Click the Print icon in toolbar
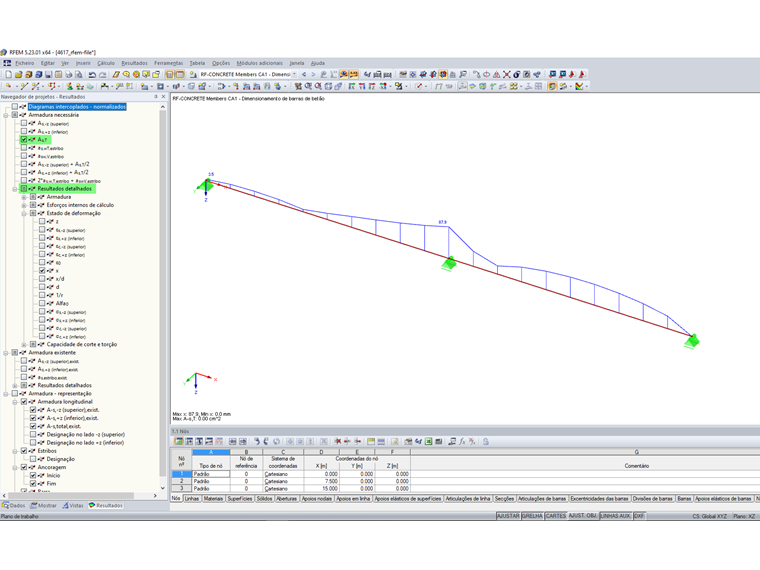The image size is (760, 570). (69, 75)
